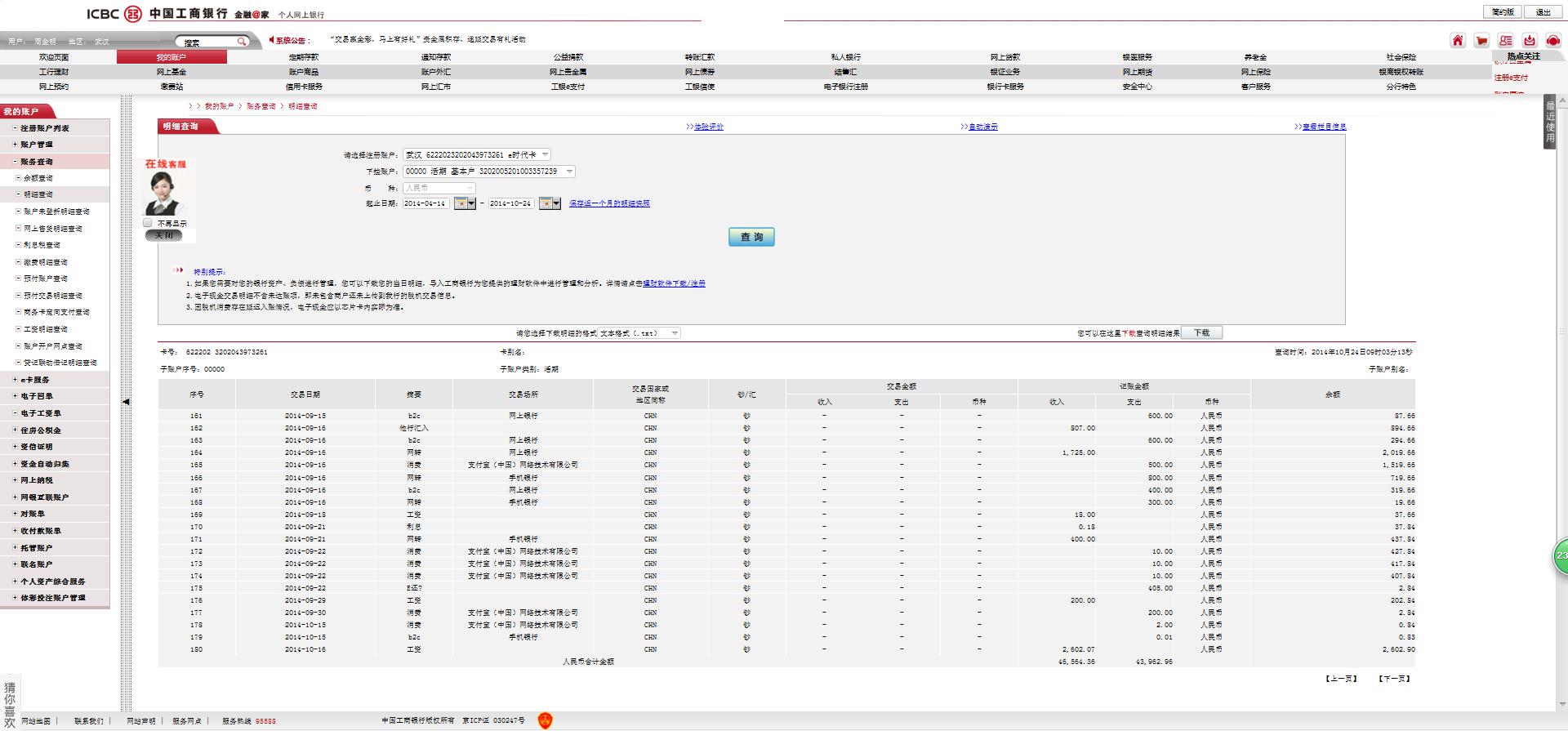Open the shopping cart icon
The image size is (1568, 731).
(x=1481, y=40)
